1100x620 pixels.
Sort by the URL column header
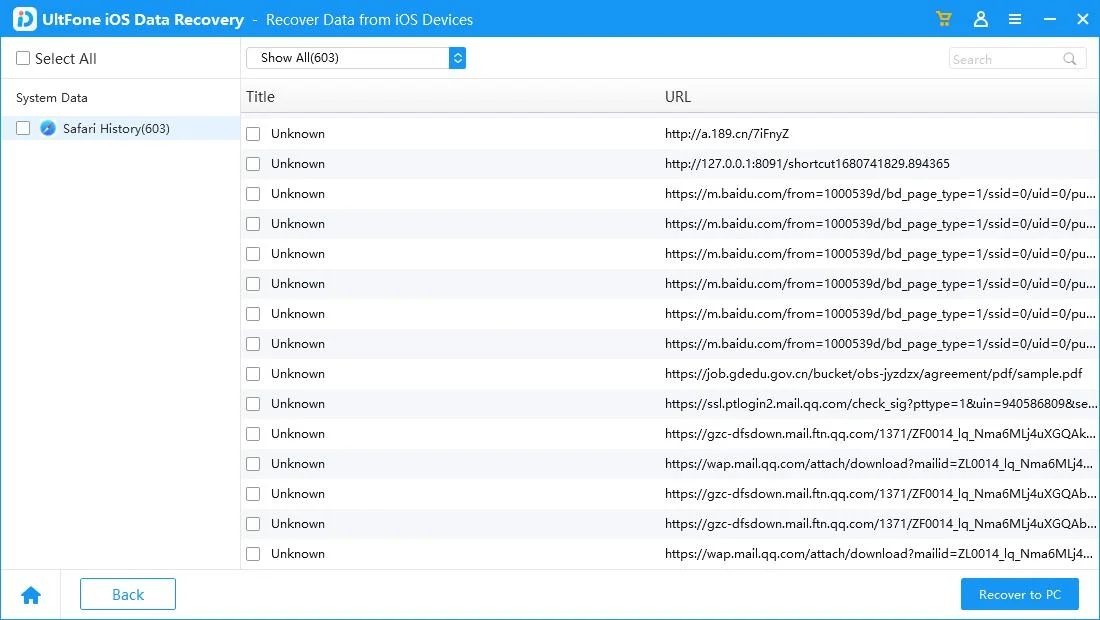[x=678, y=97]
